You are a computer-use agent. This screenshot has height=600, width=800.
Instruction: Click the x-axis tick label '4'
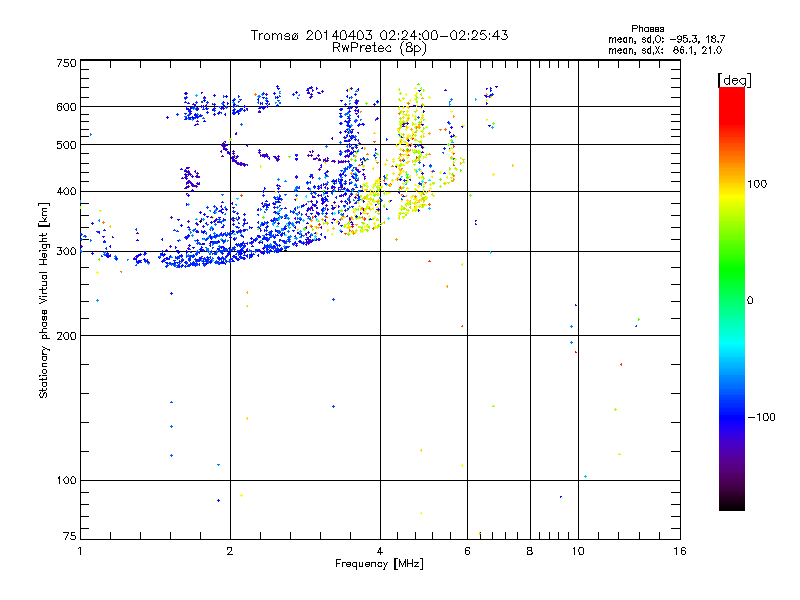tap(380, 551)
